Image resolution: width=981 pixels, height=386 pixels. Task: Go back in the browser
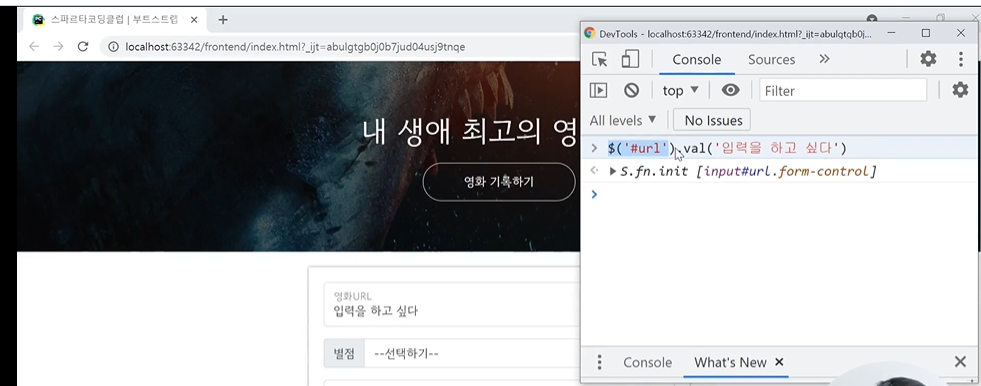(34, 46)
